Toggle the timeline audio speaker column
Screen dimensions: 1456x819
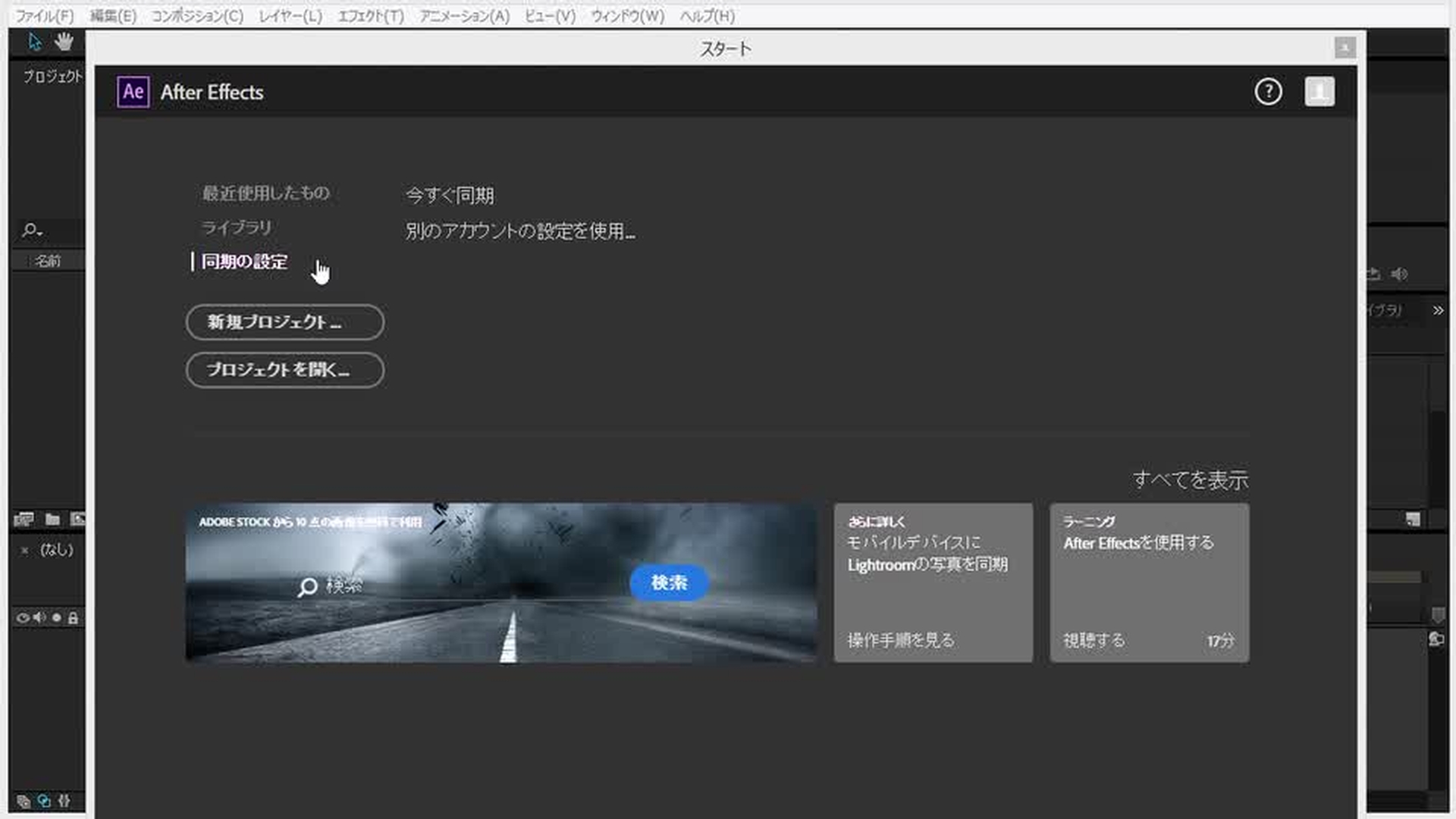pyautogui.click(x=39, y=618)
